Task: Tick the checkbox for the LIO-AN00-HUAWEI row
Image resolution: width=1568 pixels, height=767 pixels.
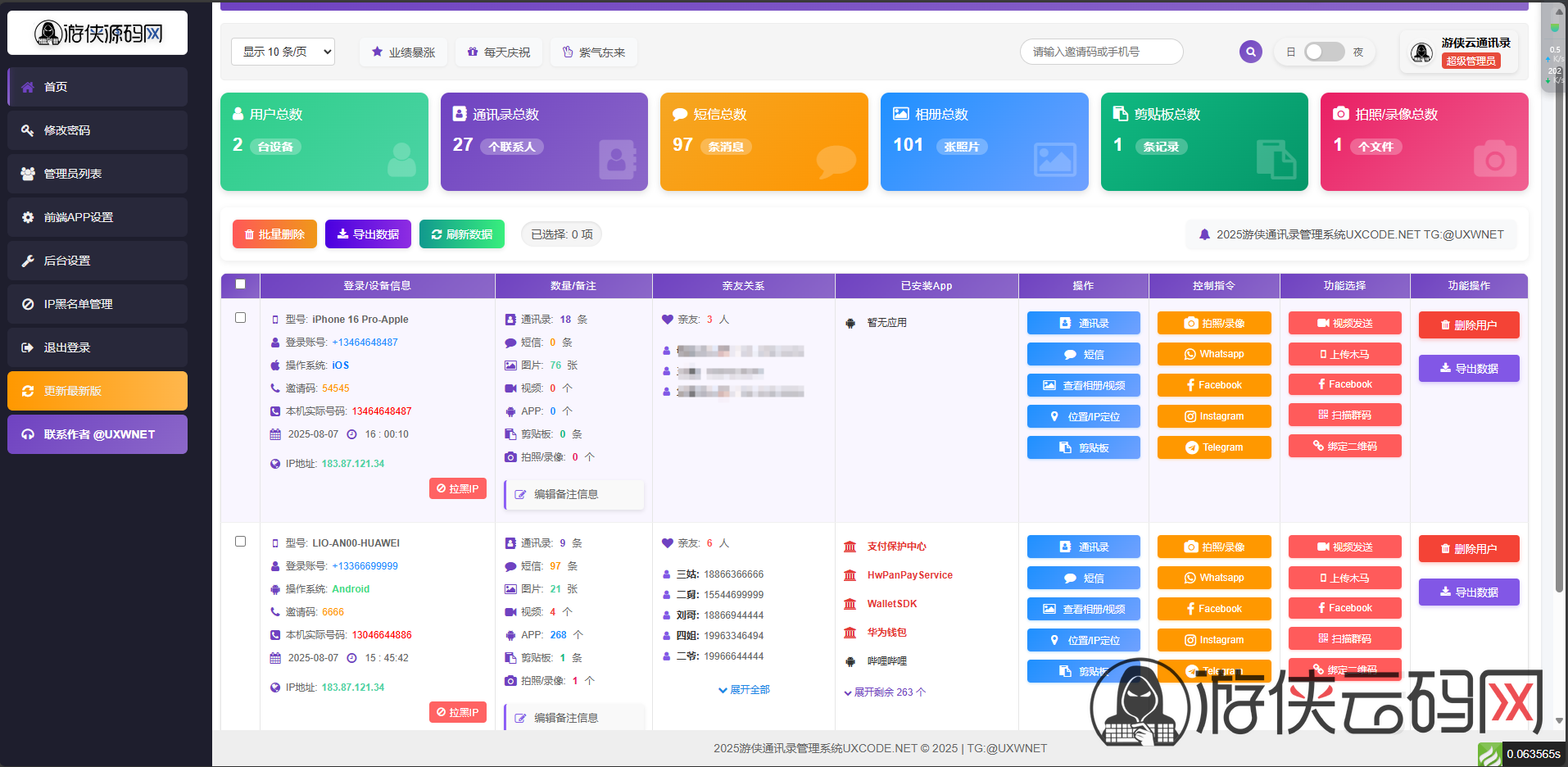Action: (240, 542)
